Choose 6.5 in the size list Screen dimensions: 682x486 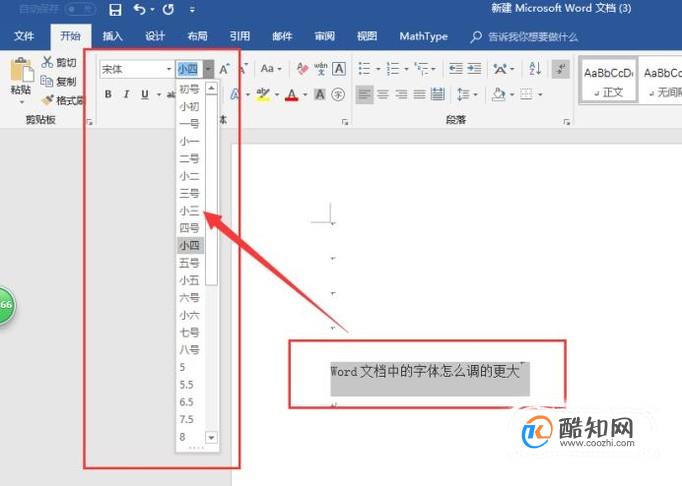[186, 402]
